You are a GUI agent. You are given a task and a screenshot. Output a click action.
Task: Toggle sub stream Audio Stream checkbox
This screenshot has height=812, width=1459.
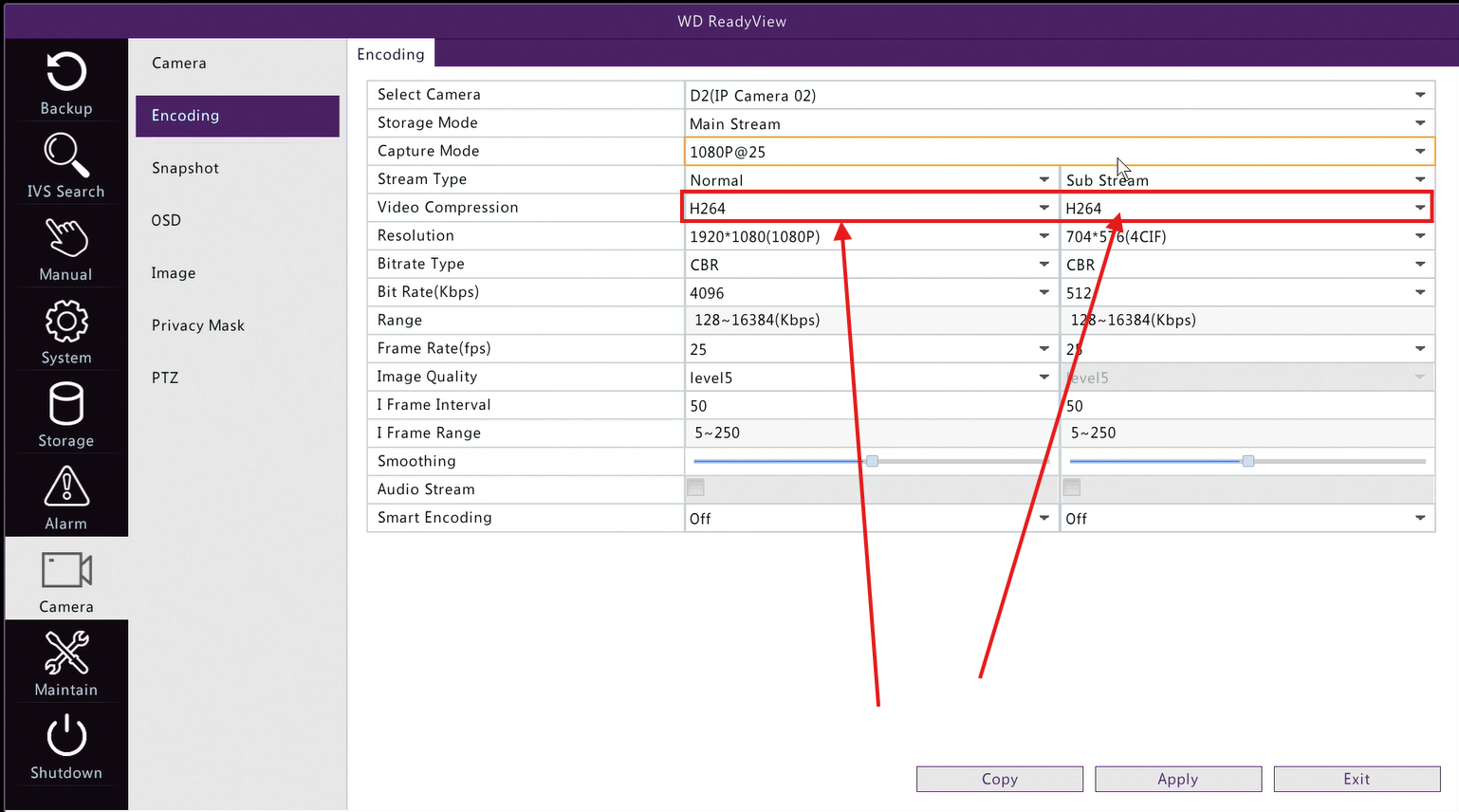[1072, 488]
